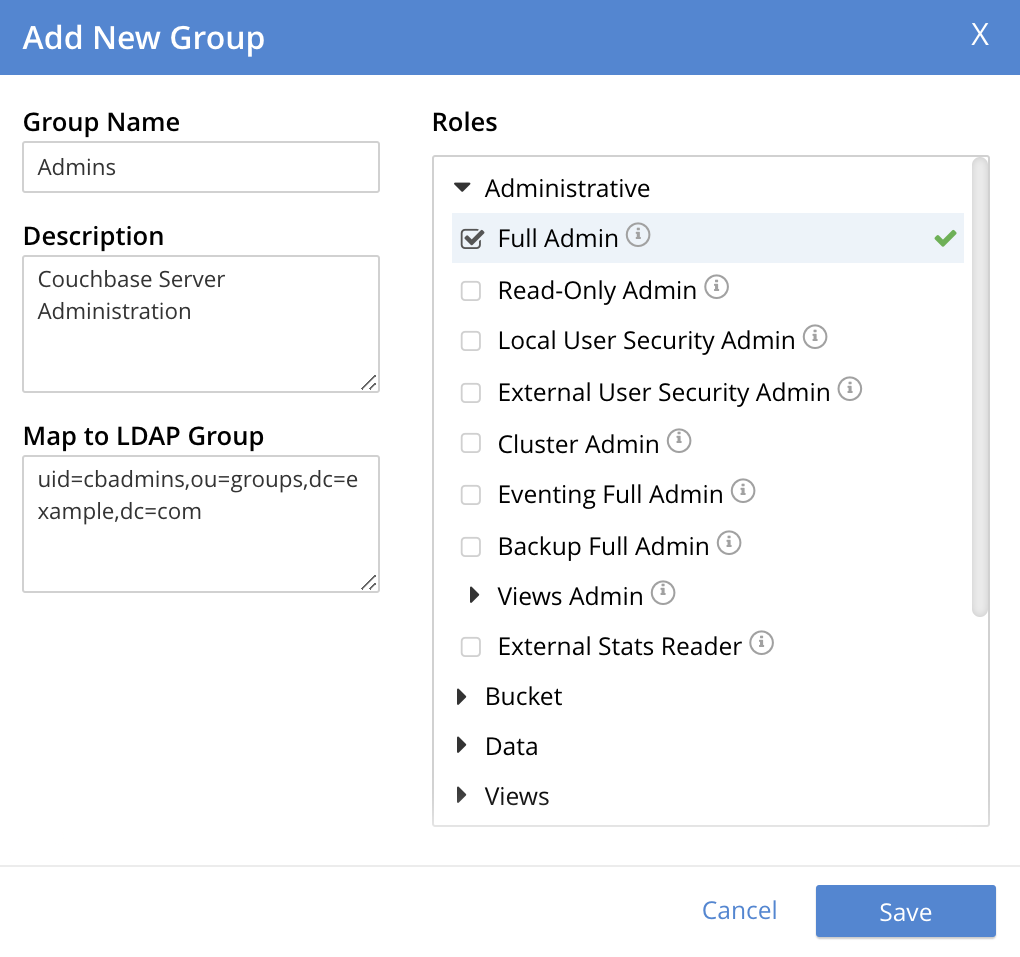
Task: Collapse the Administrative roles section
Action: click(461, 188)
